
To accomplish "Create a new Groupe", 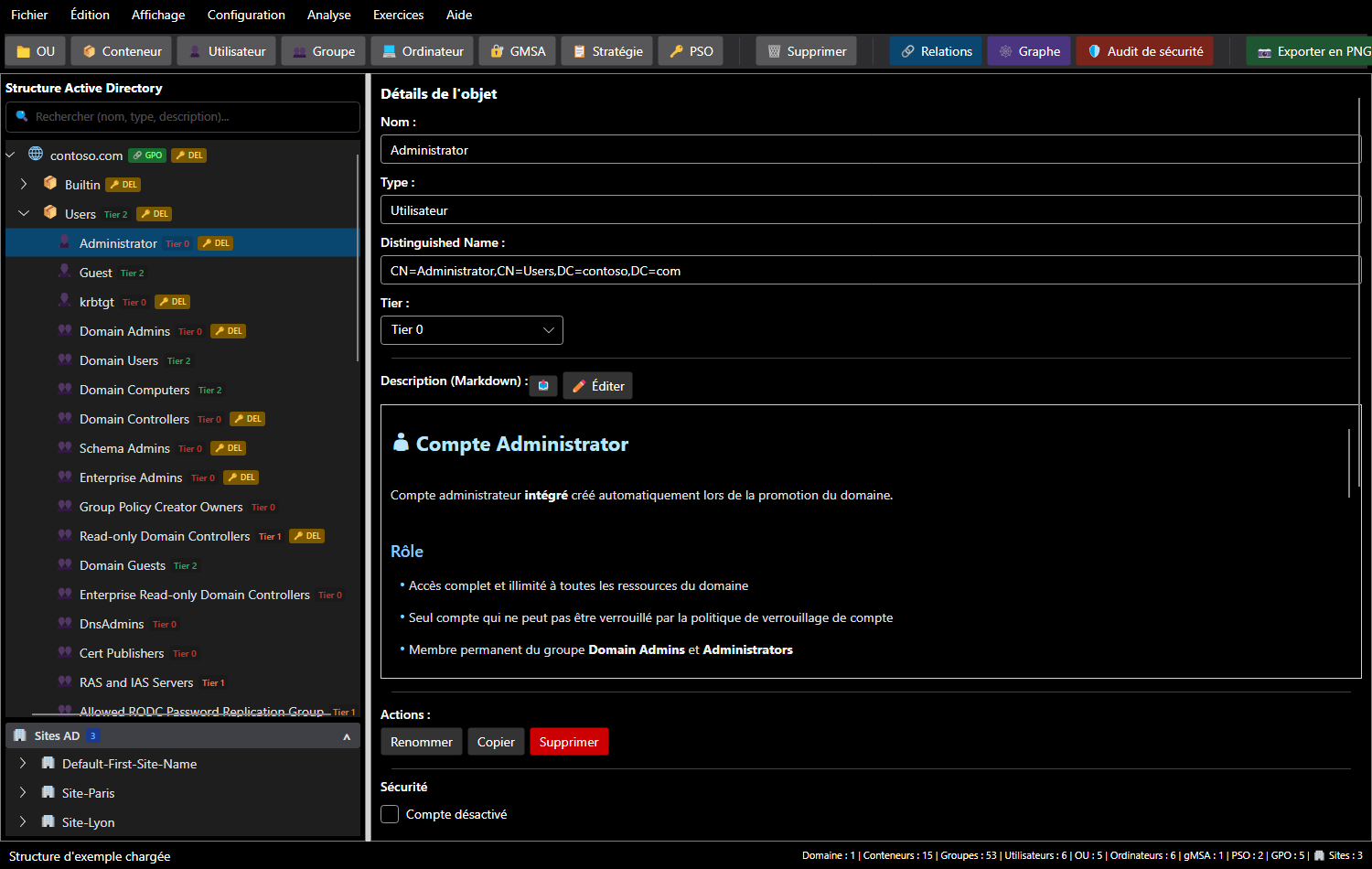I will 324,51.
